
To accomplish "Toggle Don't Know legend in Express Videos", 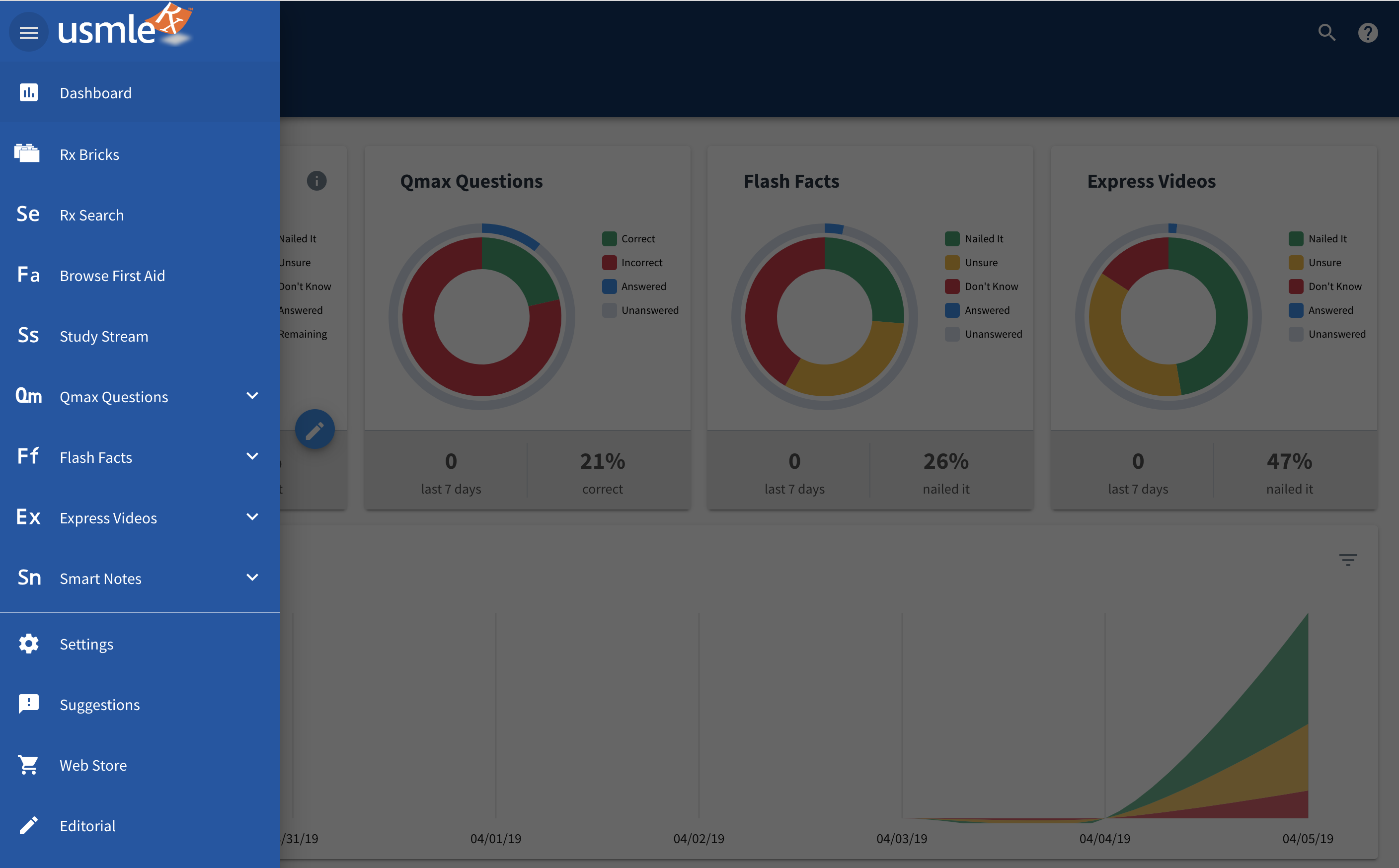I will pyautogui.click(x=1325, y=286).
